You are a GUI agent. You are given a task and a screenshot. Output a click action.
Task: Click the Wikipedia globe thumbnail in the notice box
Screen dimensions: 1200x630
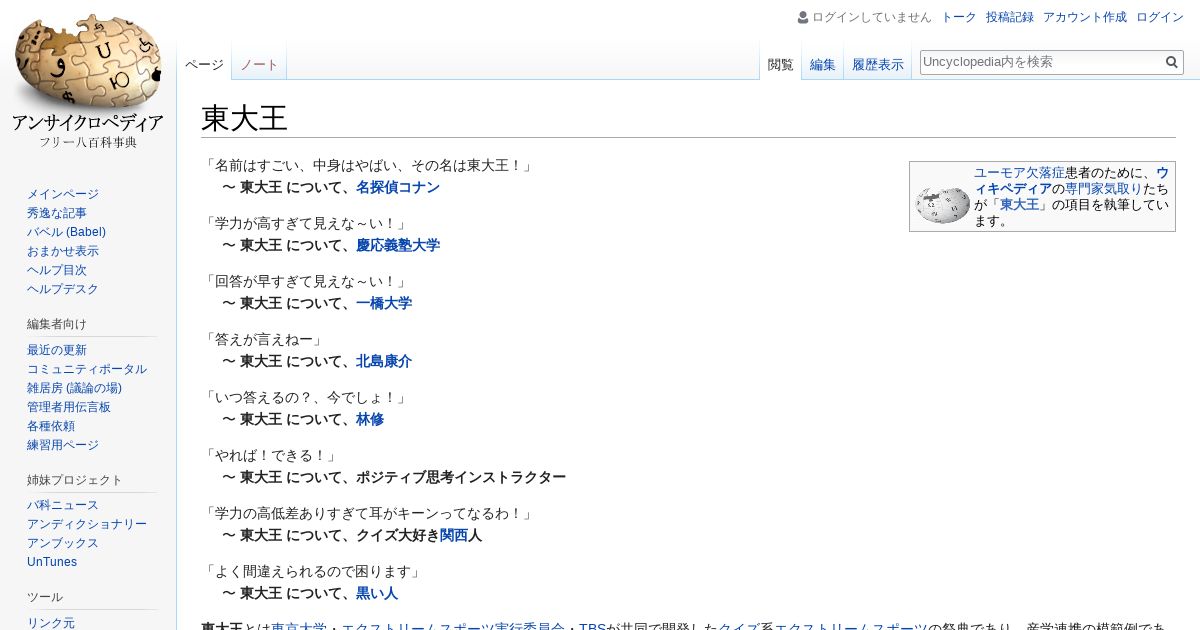pyautogui.click(x=942, y=204)
